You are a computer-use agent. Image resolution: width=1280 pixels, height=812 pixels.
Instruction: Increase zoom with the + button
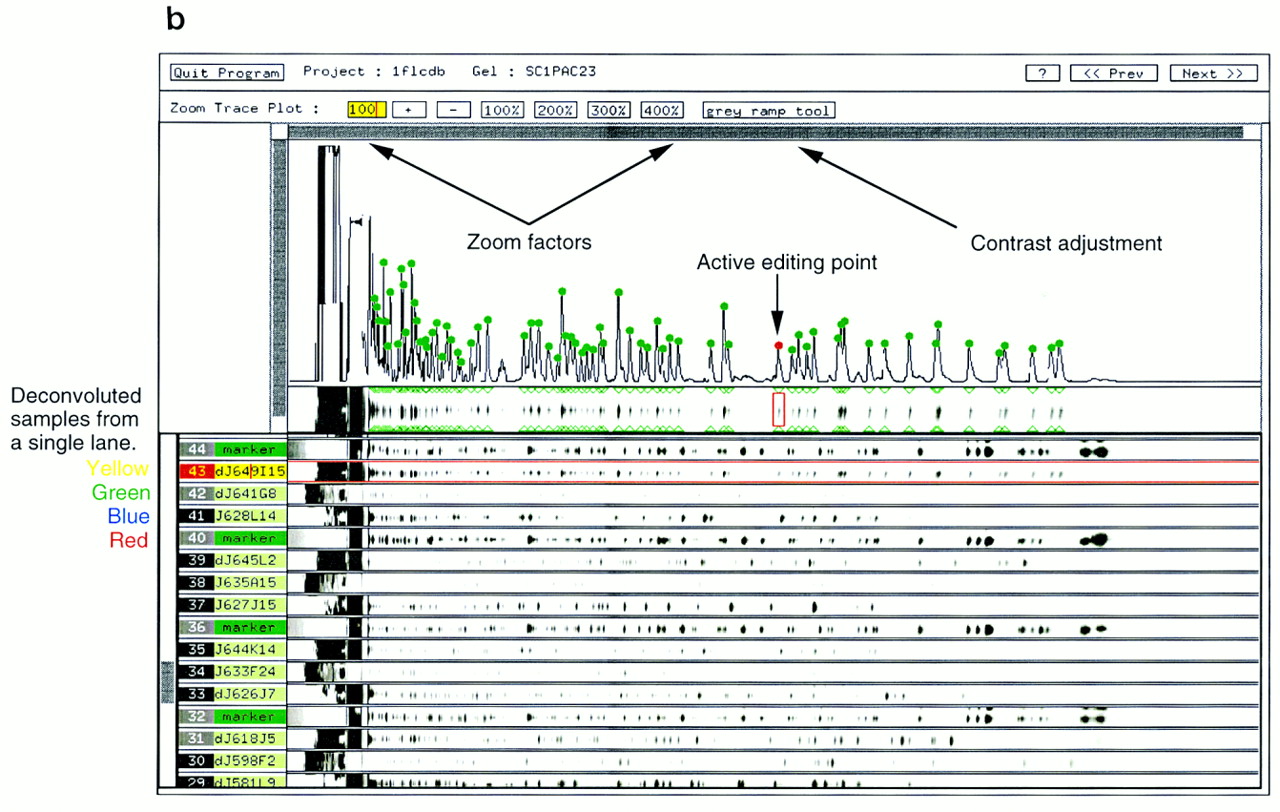tap(409, 110)
